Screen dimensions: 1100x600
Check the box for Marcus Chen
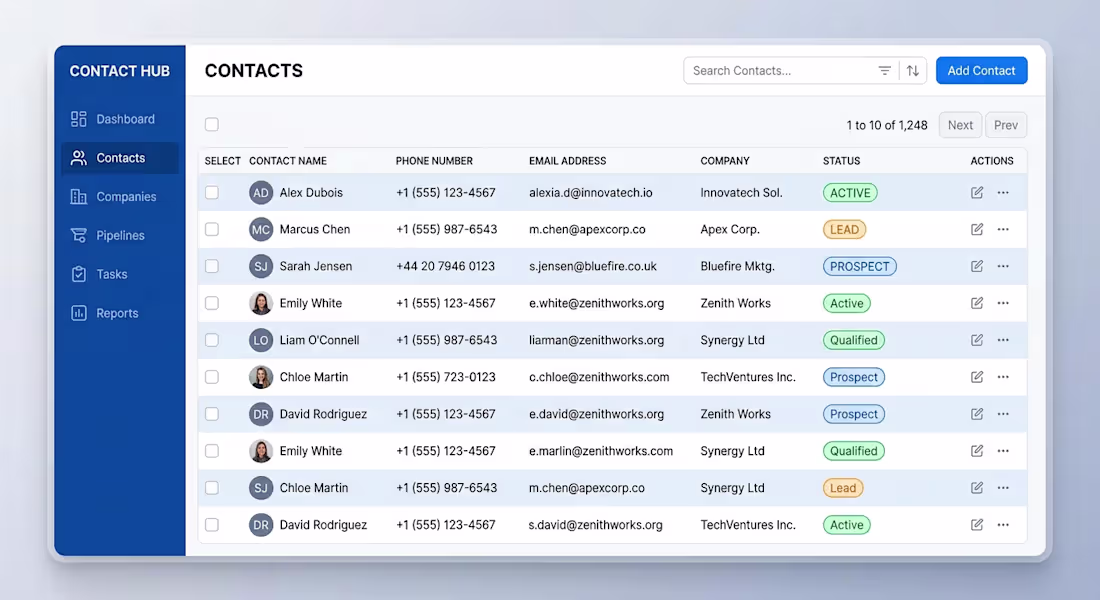pyautogui.click(x=212, y=229)
